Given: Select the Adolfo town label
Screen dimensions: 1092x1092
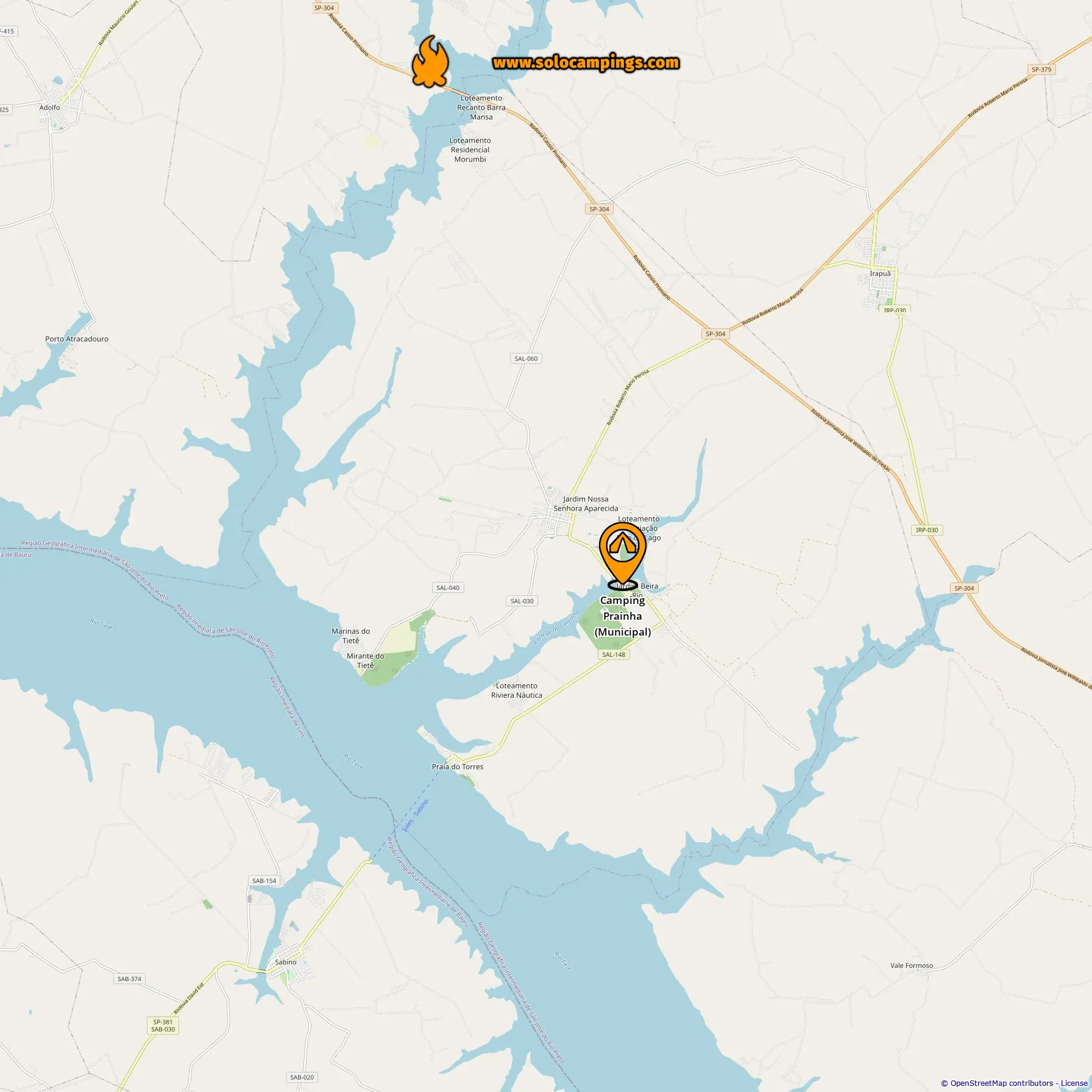Looking at the screenshot, I should (50, 107).
